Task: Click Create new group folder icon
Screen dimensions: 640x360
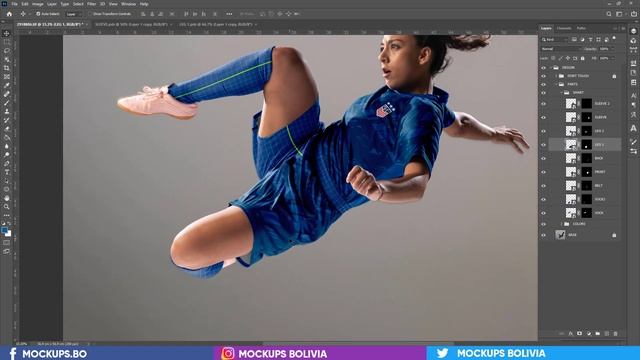Action: click(598, 333)
